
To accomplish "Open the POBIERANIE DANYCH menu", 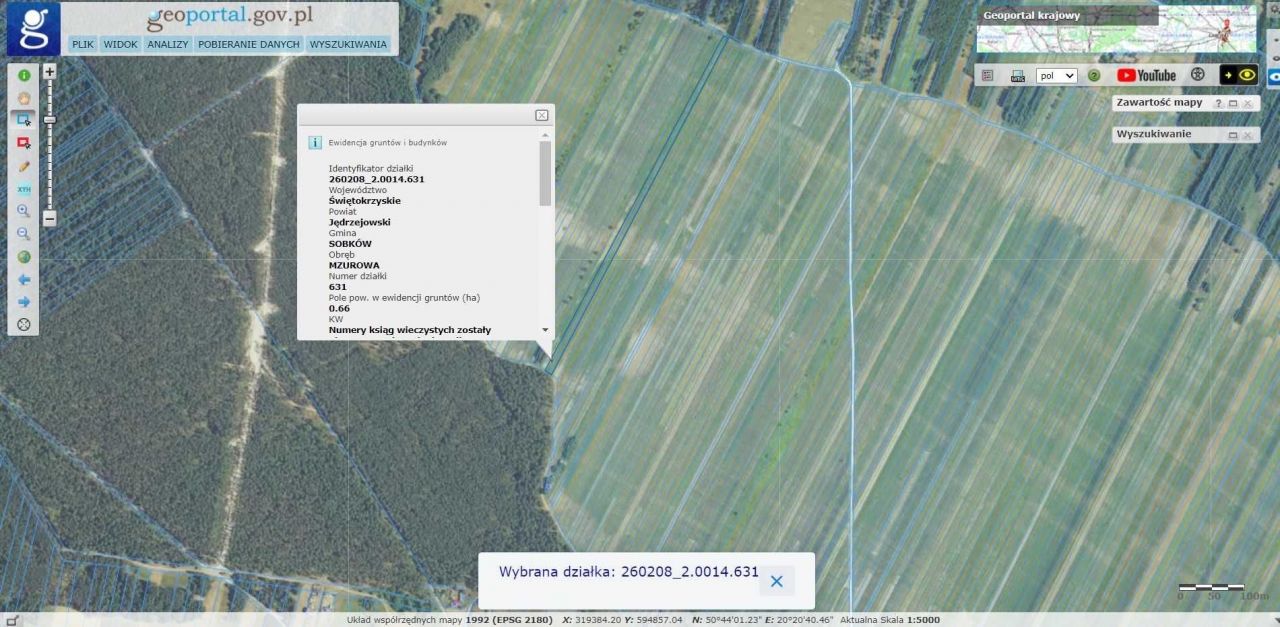I will [x=249, y=44].
